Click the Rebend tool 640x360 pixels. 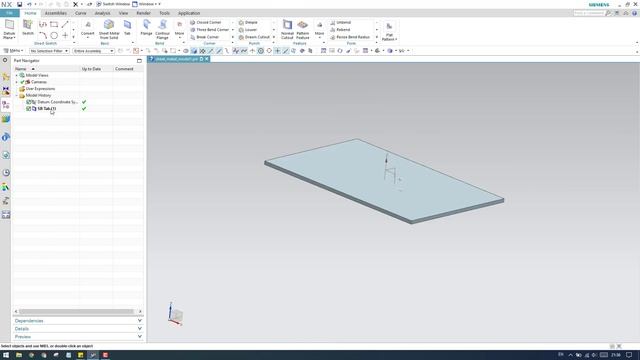tap(340, 30)
